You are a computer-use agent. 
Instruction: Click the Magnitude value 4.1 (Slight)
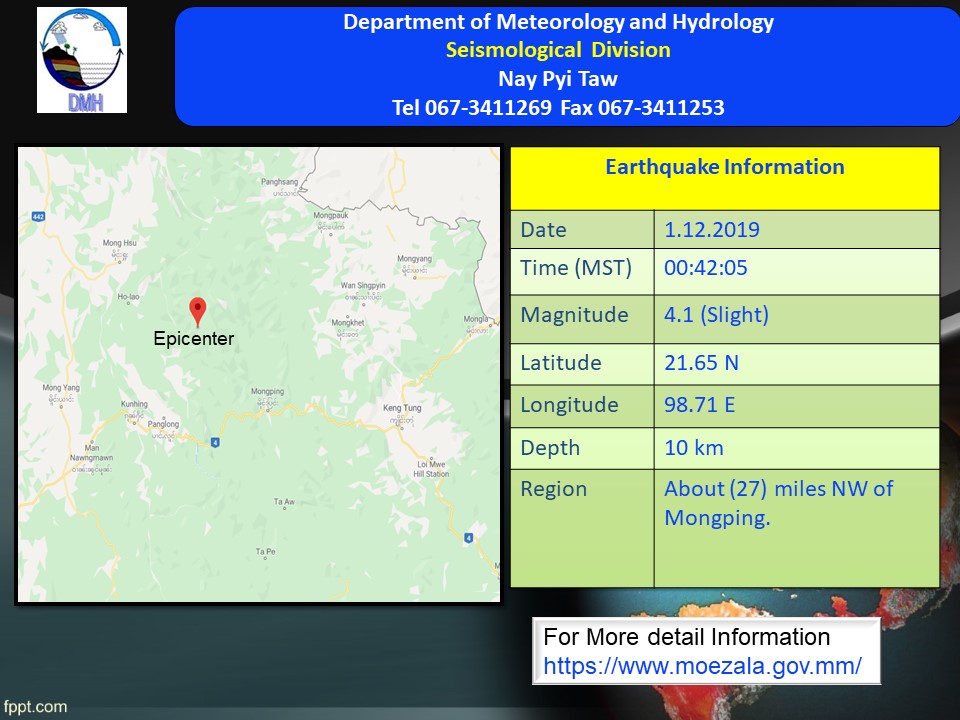click(x=716, y=315)
